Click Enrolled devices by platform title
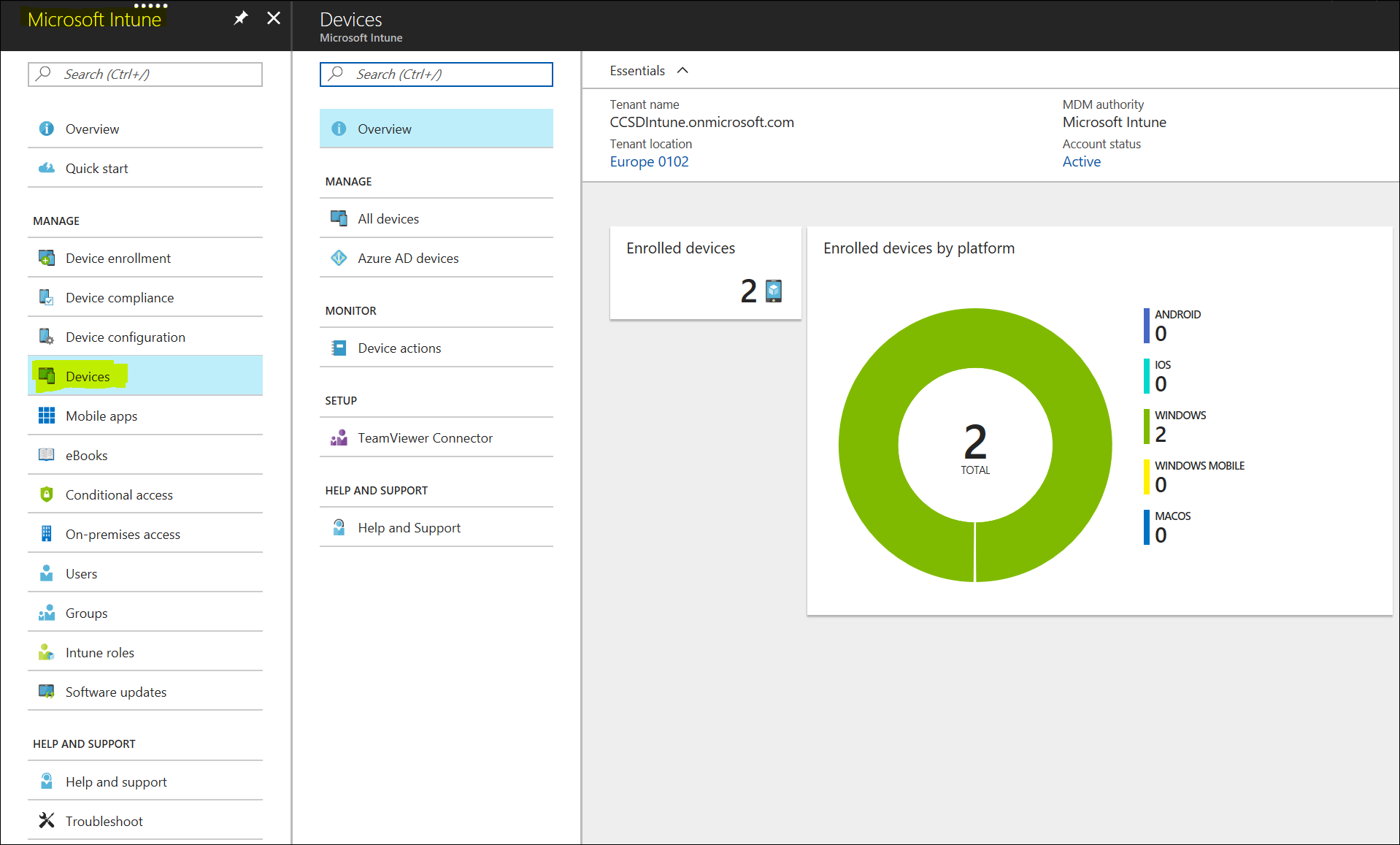 919,248
